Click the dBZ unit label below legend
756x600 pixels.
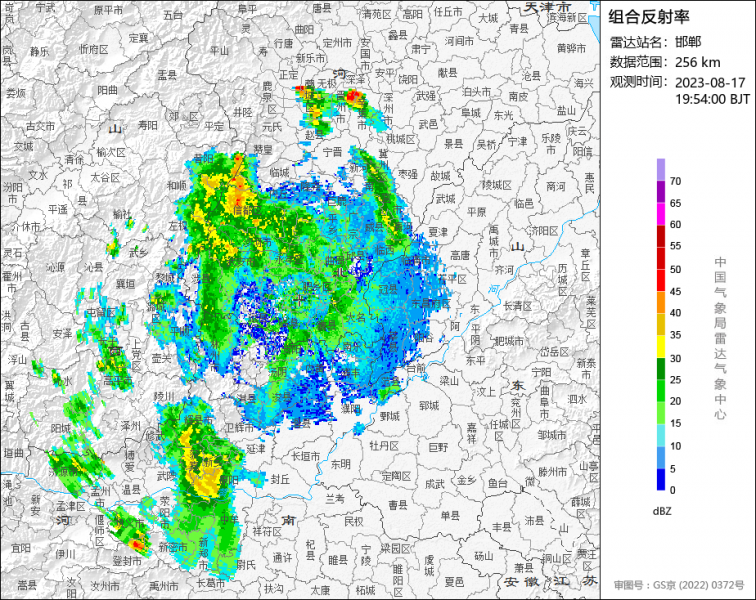click(662, 511)
